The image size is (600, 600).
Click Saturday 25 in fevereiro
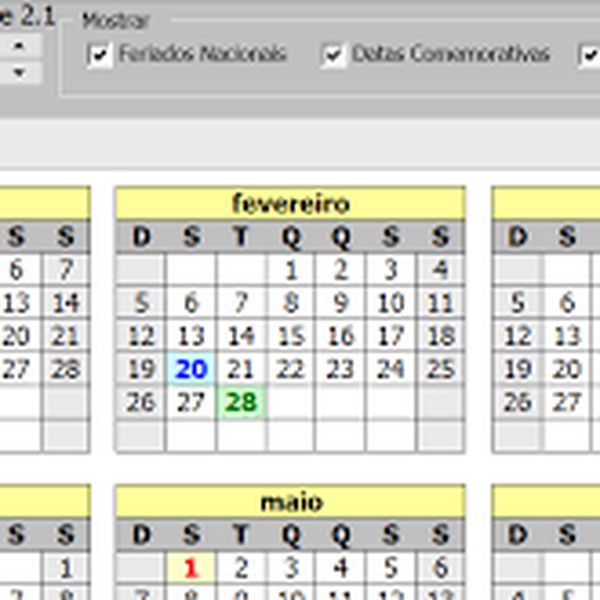click(x=441, y=369)
